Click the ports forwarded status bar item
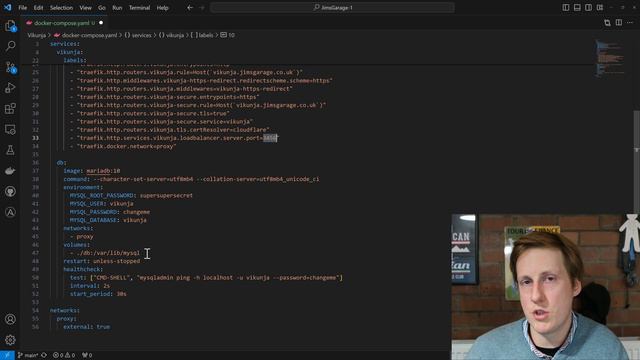Viewport: 640px width, 360px height. pyautogui.click(x=87, y=355)
